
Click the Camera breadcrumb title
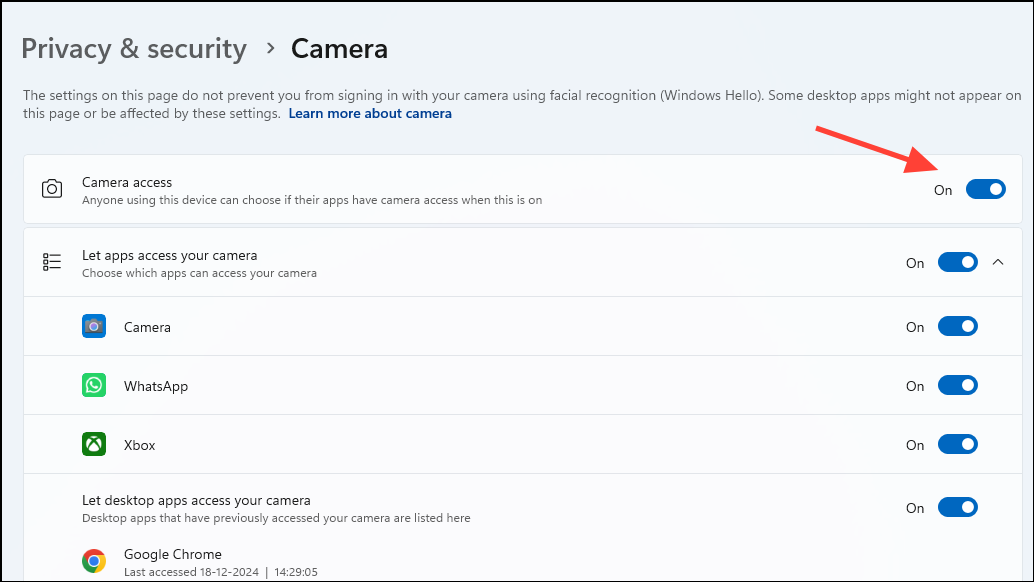point(340,49)
